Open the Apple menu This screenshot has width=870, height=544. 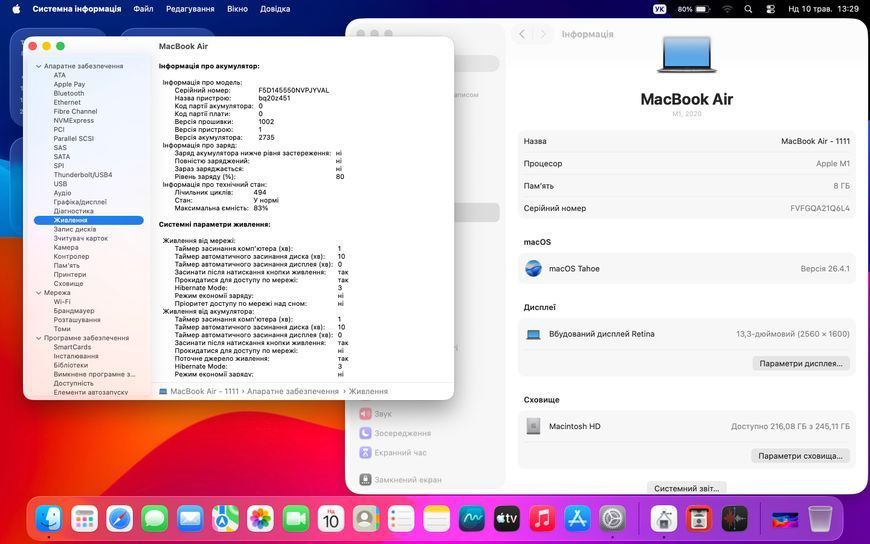(16, 9)
